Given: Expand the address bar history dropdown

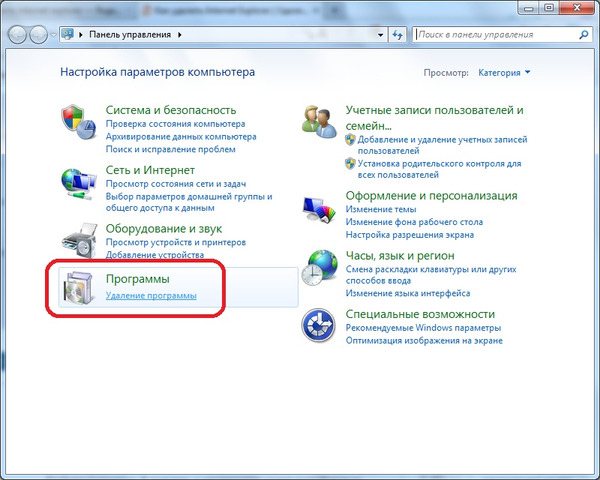Looking at the screenshot, I should (x=380, y=35).
